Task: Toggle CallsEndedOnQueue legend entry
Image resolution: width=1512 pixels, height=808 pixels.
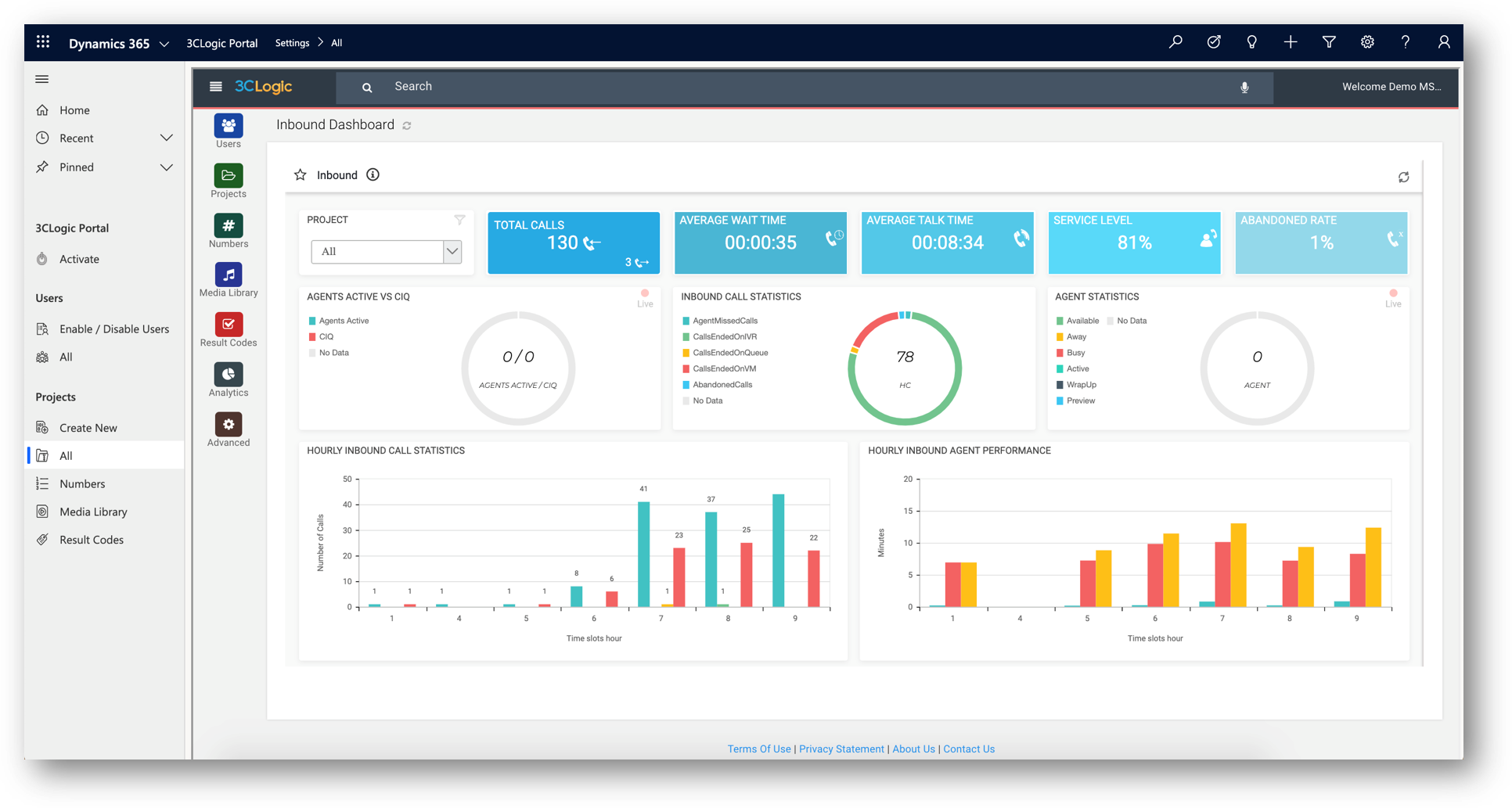Action: [725, 353]
